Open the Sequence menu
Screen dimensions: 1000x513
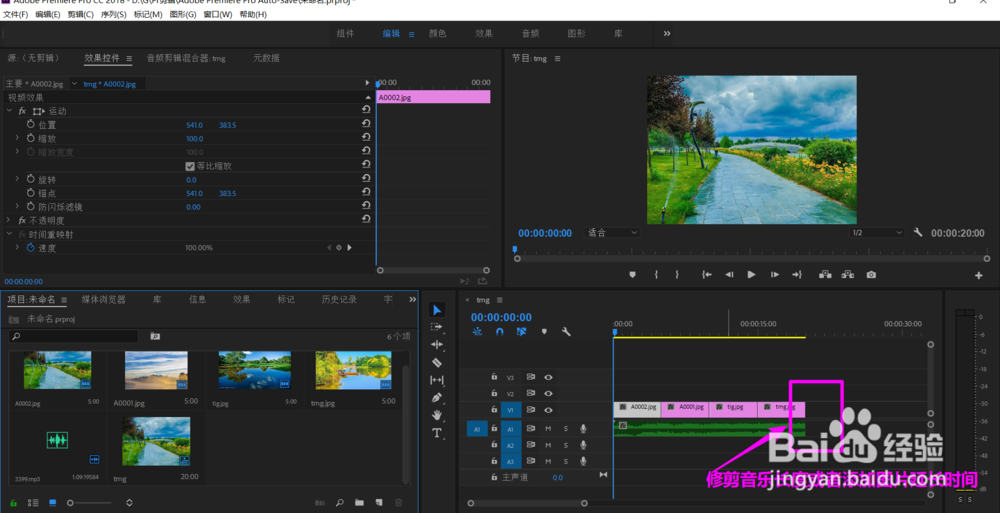click(x=114, y=14)
